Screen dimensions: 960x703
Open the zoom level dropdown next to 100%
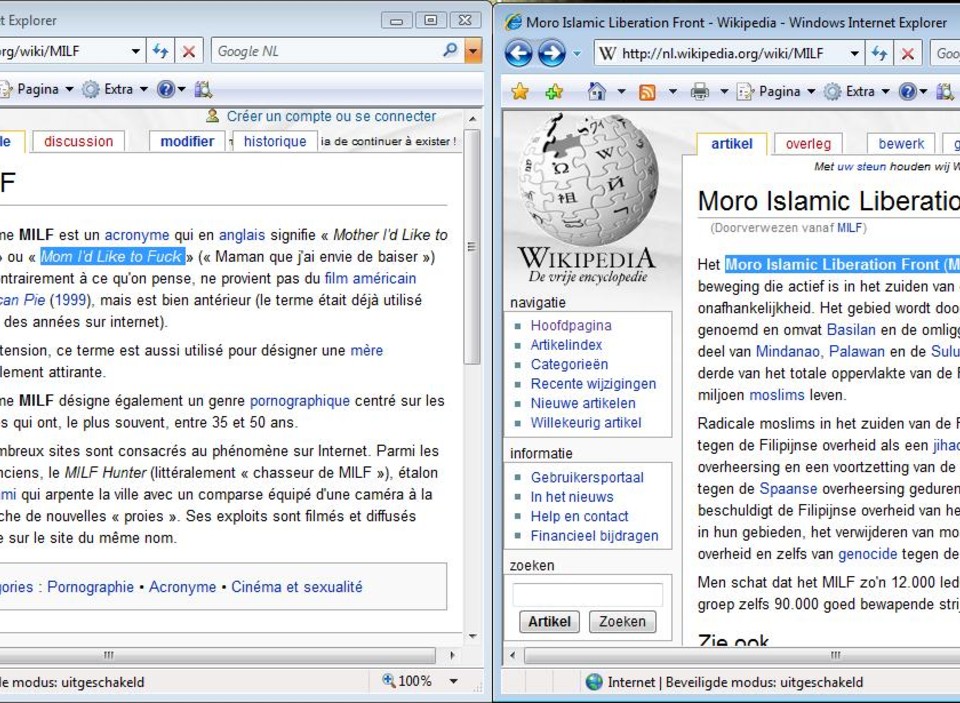(454, 681)
